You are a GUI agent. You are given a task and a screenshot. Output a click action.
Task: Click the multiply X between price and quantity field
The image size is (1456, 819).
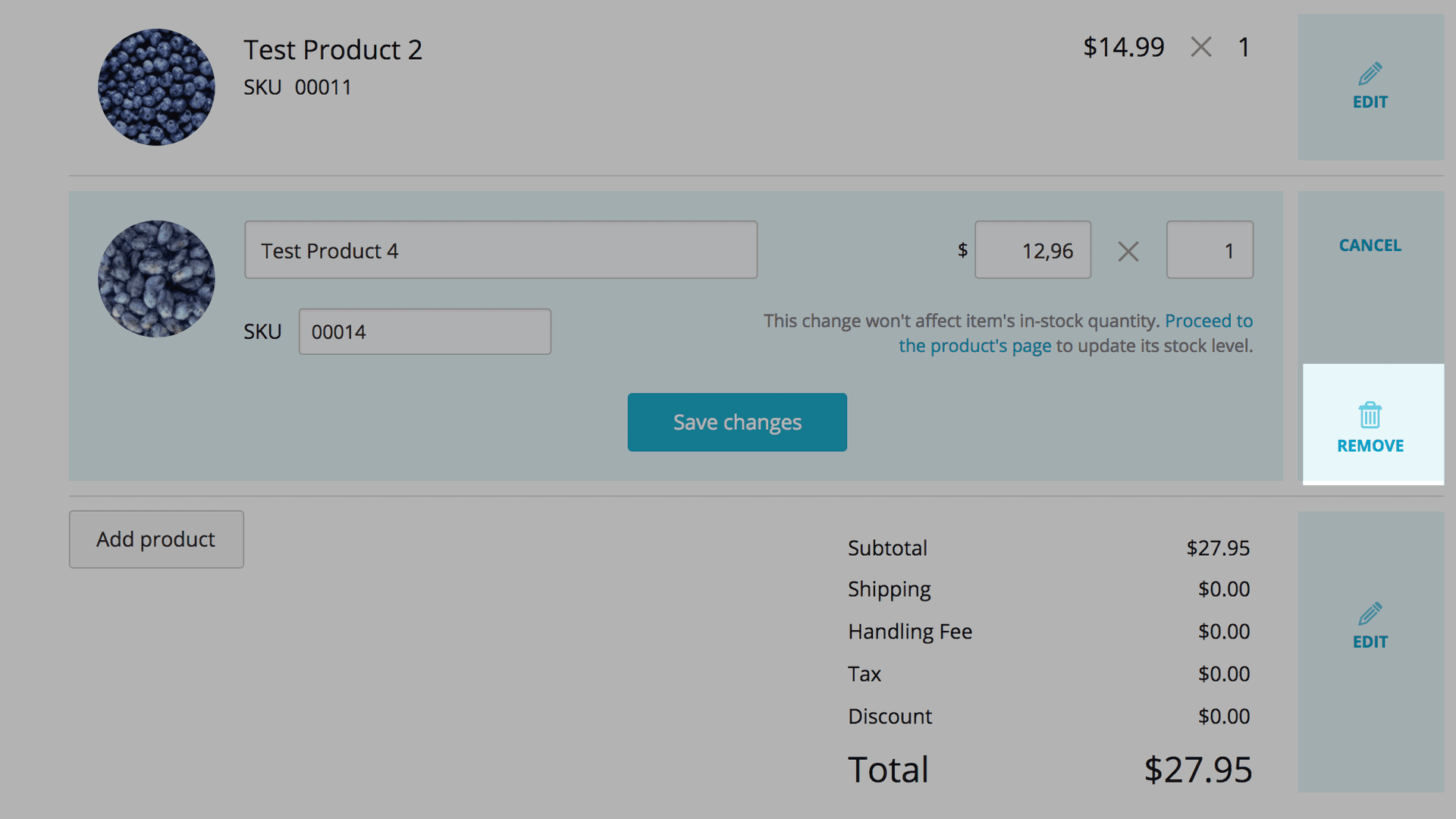click(1128, 252)
